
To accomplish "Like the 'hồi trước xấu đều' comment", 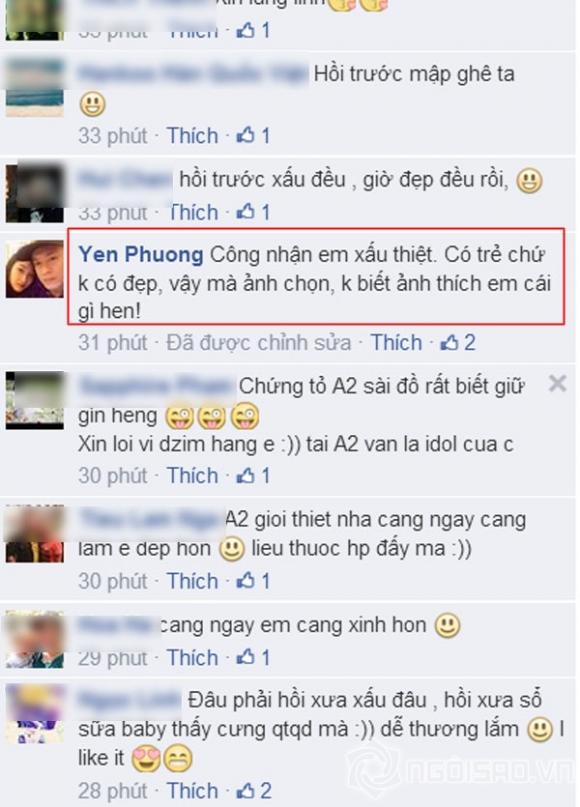I will 193,213.
